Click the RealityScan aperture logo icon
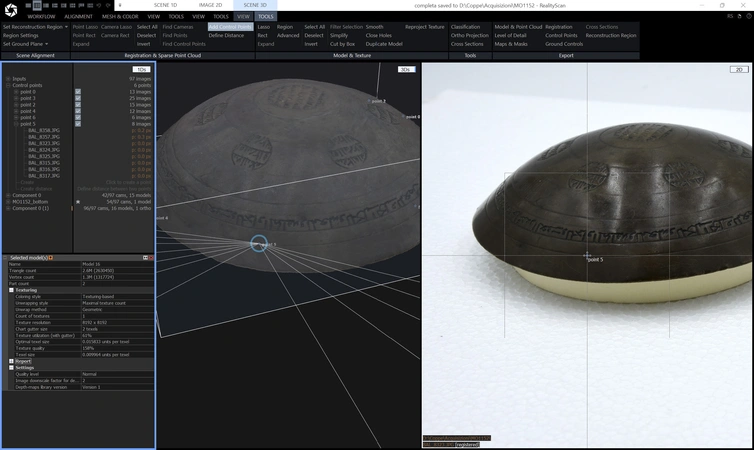The image size is (754, 450). click(11, 10)
